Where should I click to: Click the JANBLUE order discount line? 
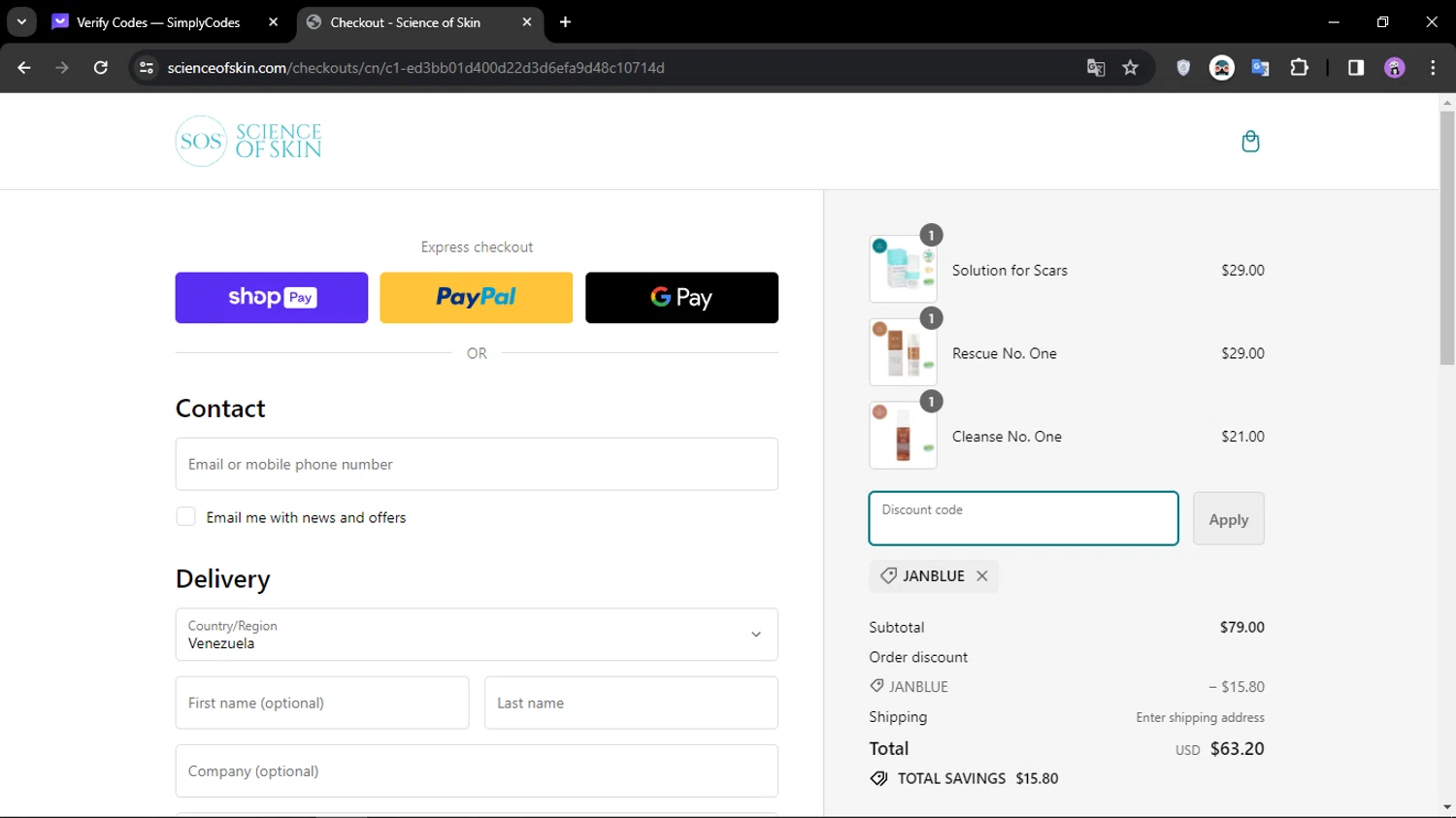click(1067, 687)
